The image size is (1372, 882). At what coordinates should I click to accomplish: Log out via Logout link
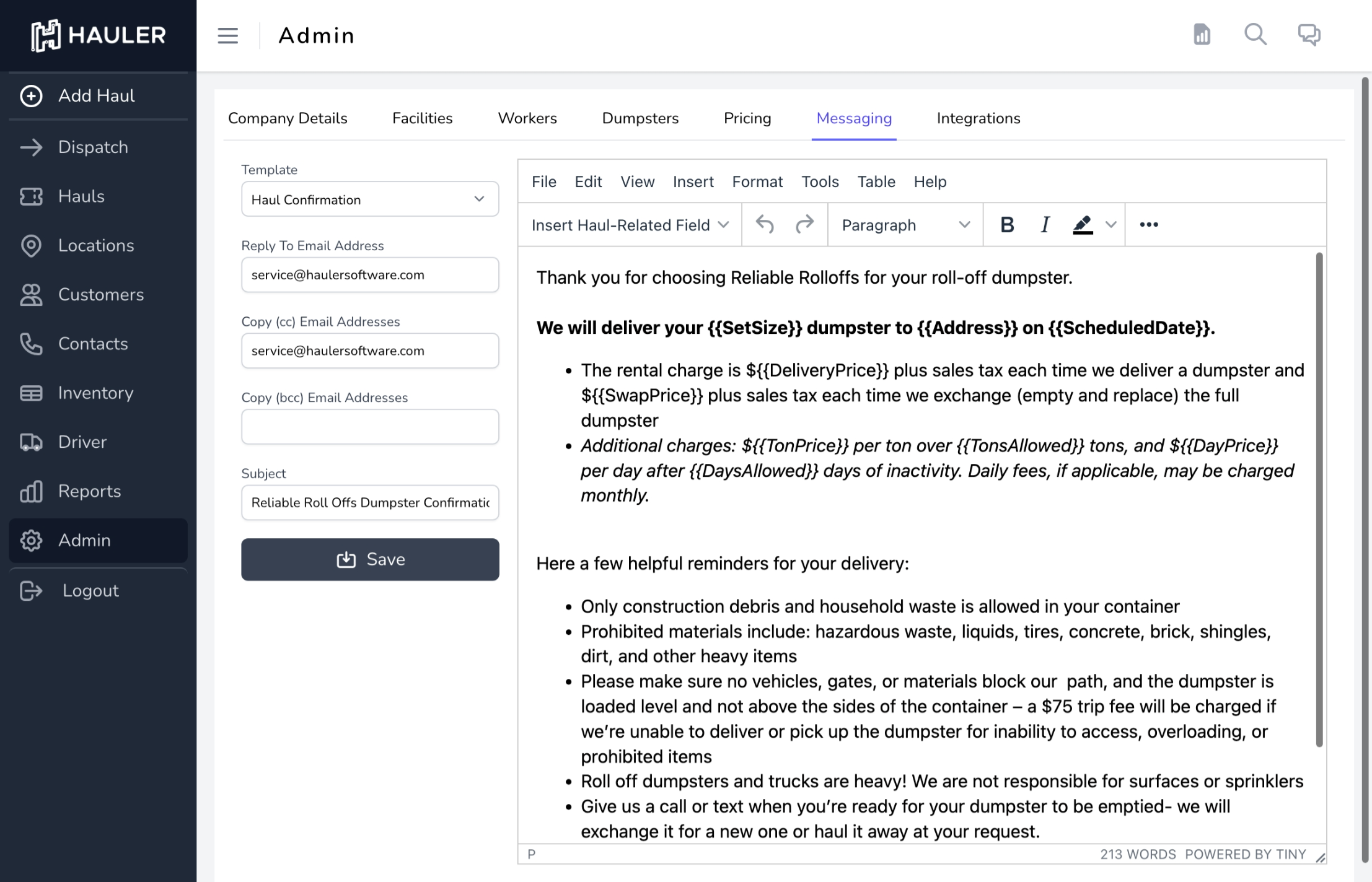[98, 591]
